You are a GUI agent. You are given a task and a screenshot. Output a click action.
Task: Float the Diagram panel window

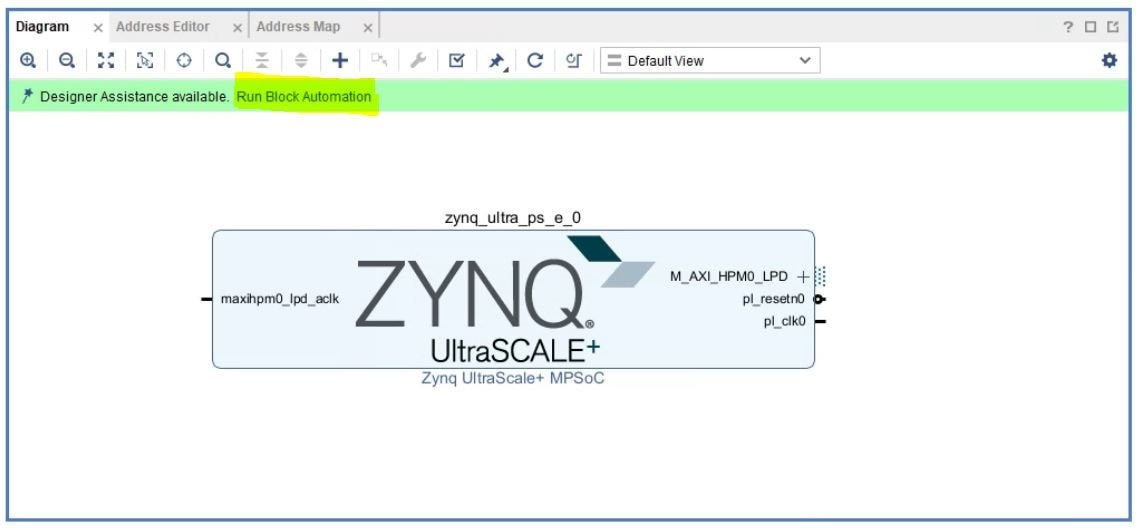click(1113, 27)
